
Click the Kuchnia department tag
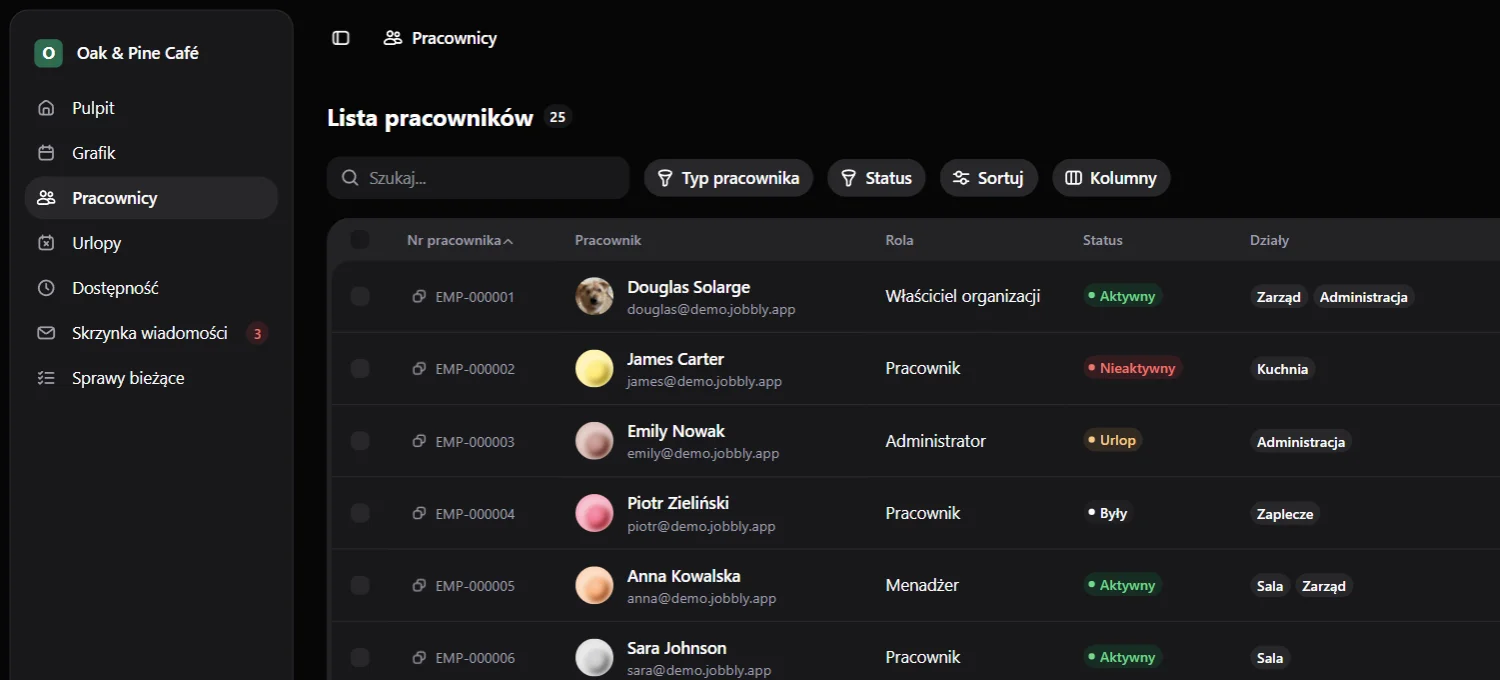[x=1282, y=369]
